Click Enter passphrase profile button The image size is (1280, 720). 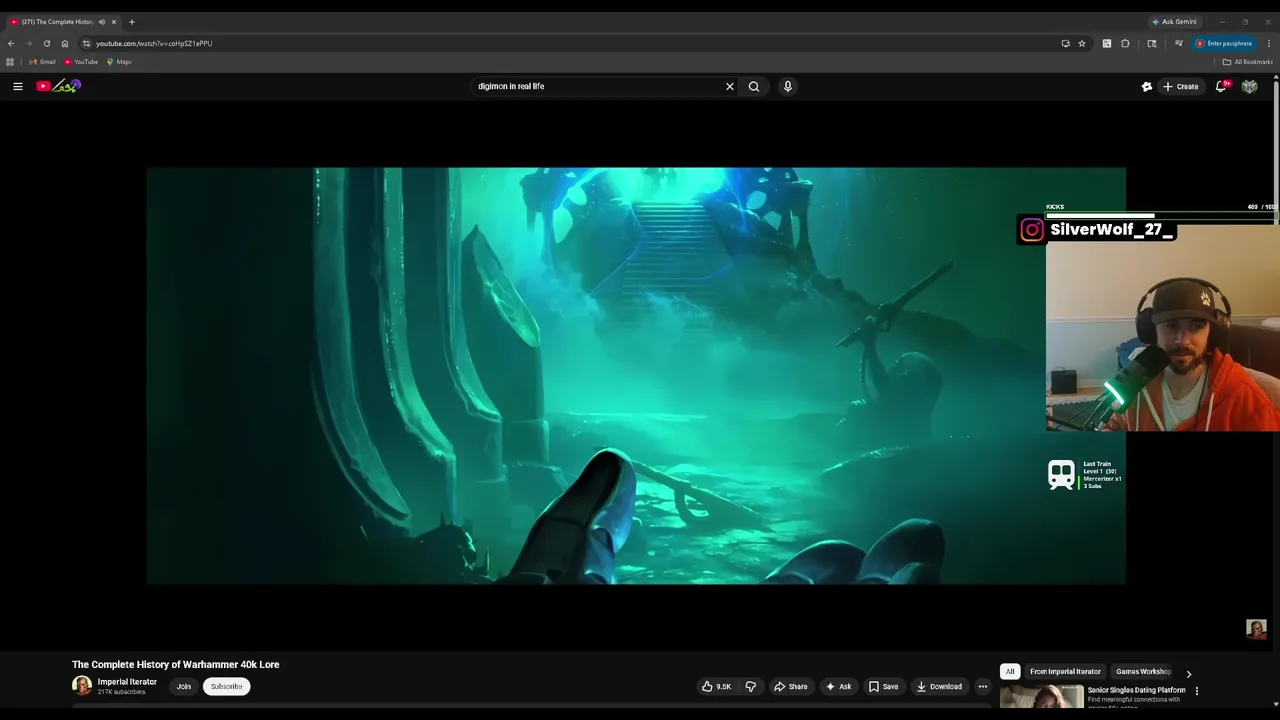1224,43
